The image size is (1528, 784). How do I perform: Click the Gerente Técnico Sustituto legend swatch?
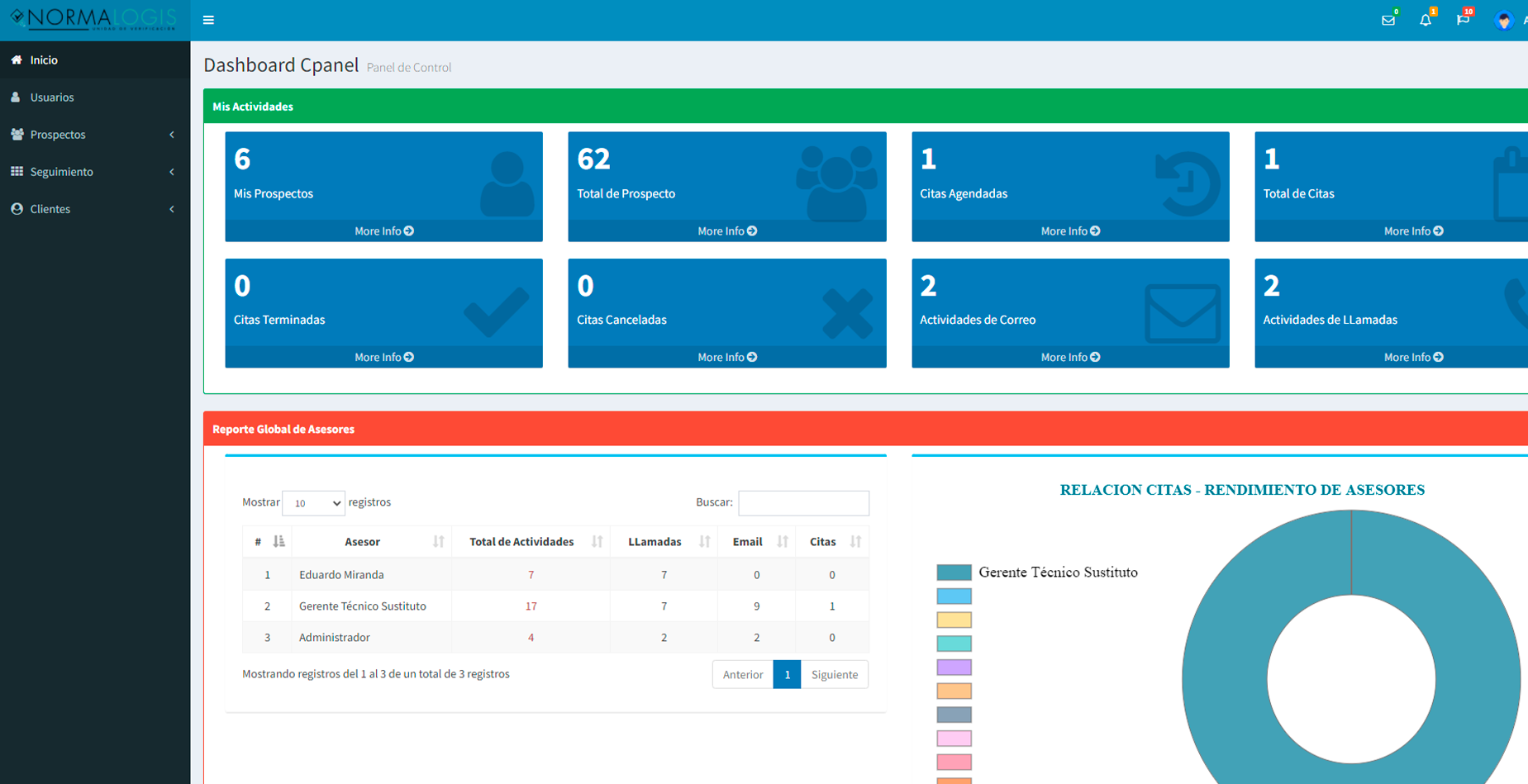click(x=954, y=573)
